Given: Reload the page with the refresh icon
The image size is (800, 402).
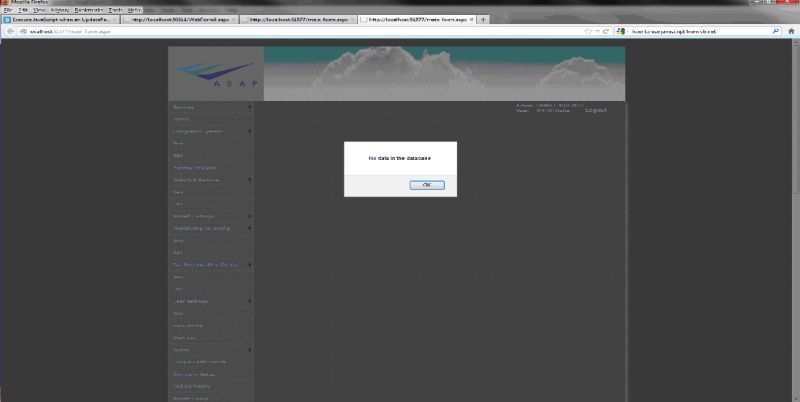Looking at the screenshot, I should point(606,32).
